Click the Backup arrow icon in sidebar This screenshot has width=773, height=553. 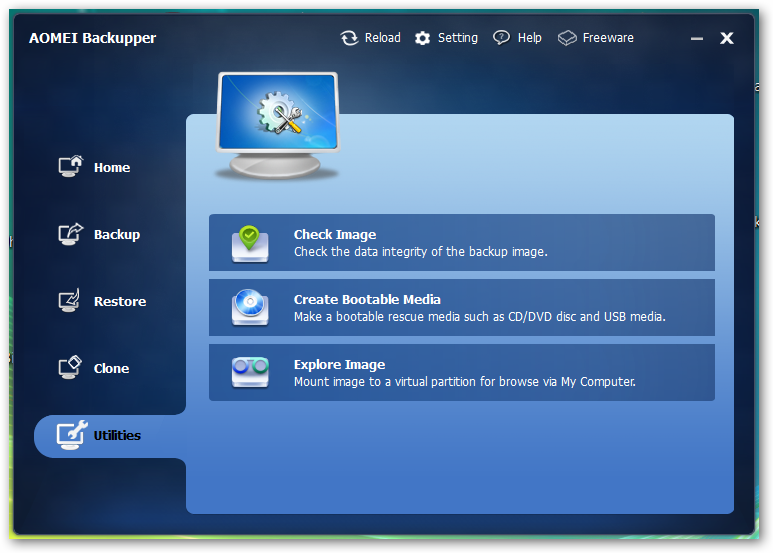coord(70,233)
